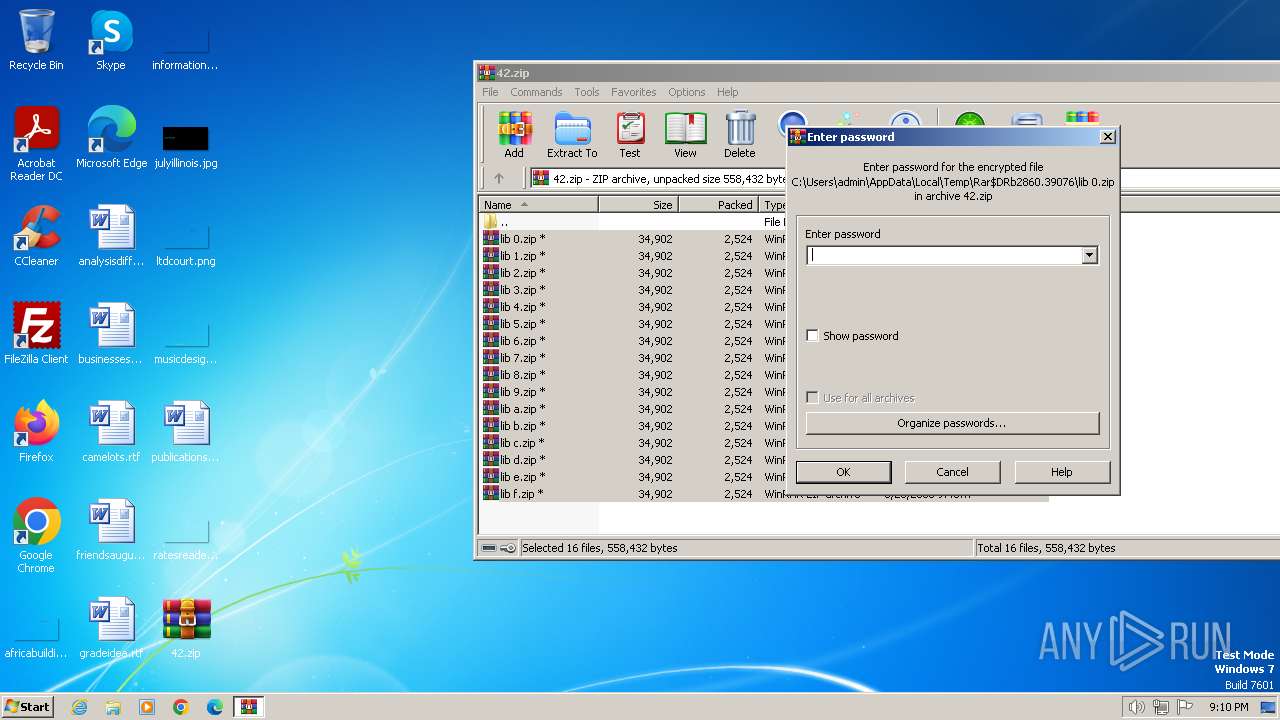This screenshot has height=720, width=1280.
Task: Sort file list by Name column
Action: (x=538, y=204)
